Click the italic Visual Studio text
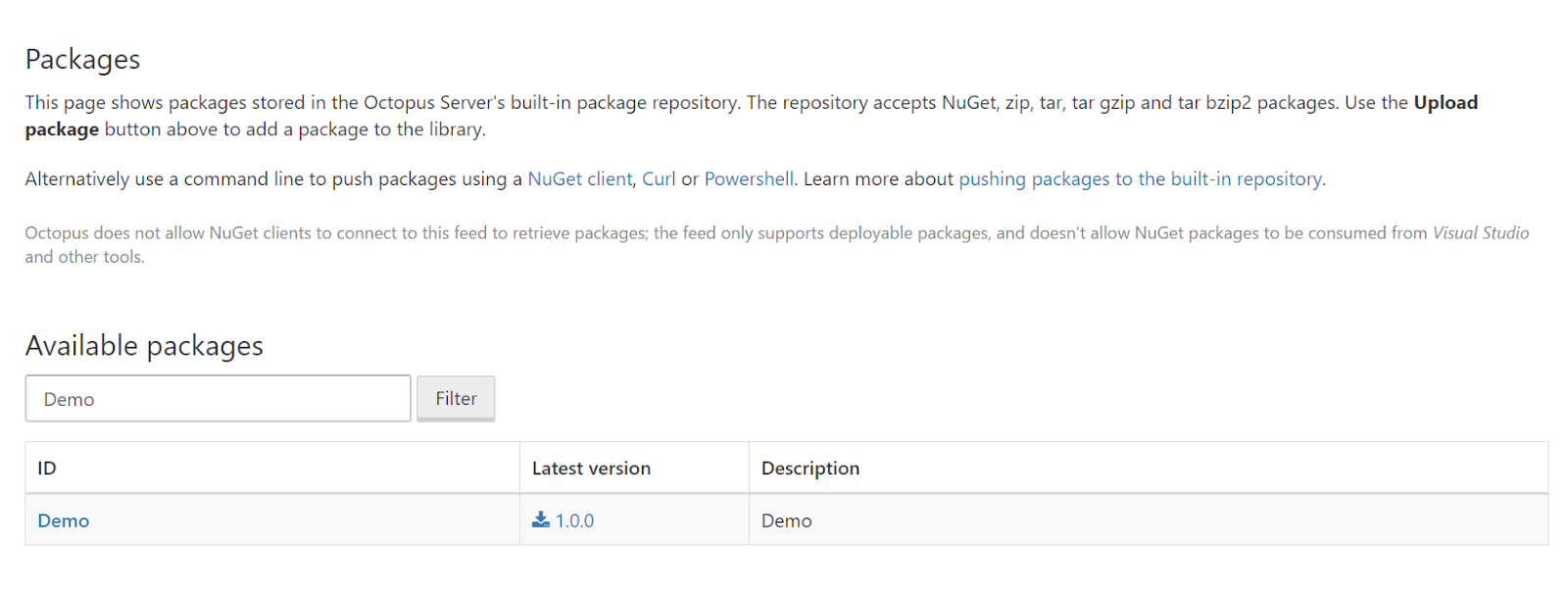 1480,233
